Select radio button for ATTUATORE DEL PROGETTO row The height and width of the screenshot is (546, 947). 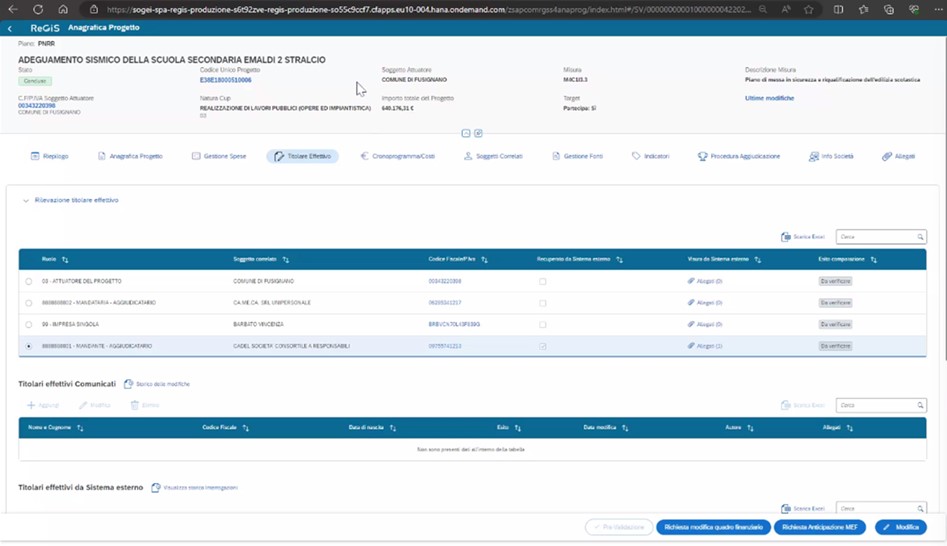[x=29, y=281]
